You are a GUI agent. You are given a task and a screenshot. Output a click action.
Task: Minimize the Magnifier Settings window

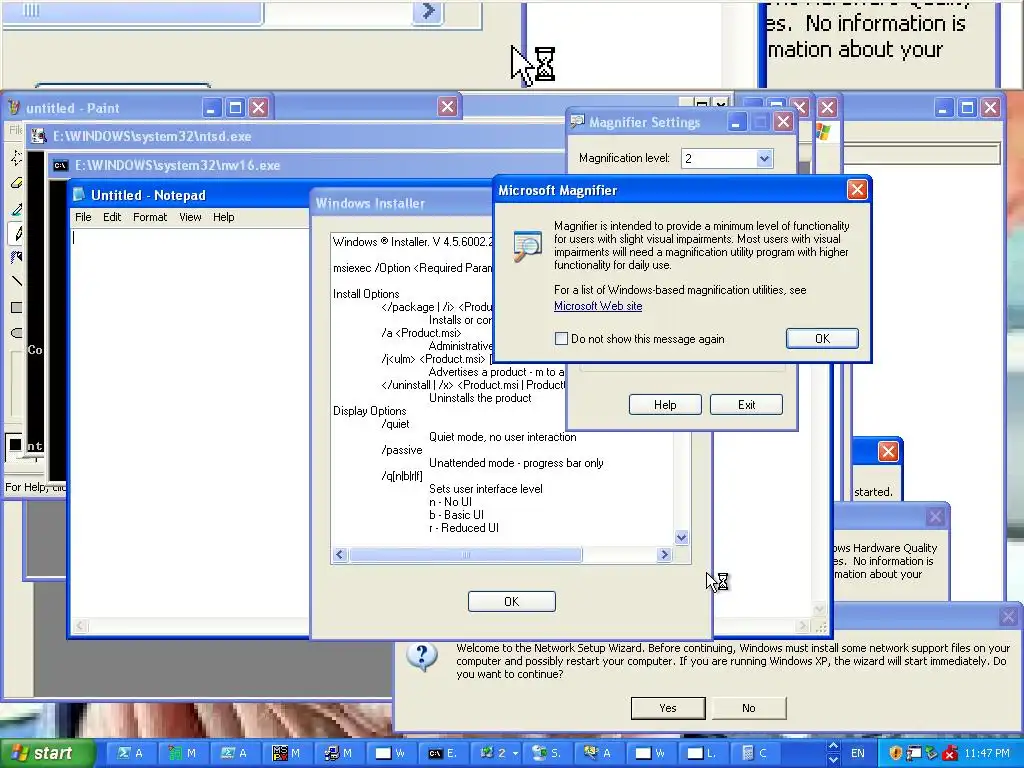point(735,122)
